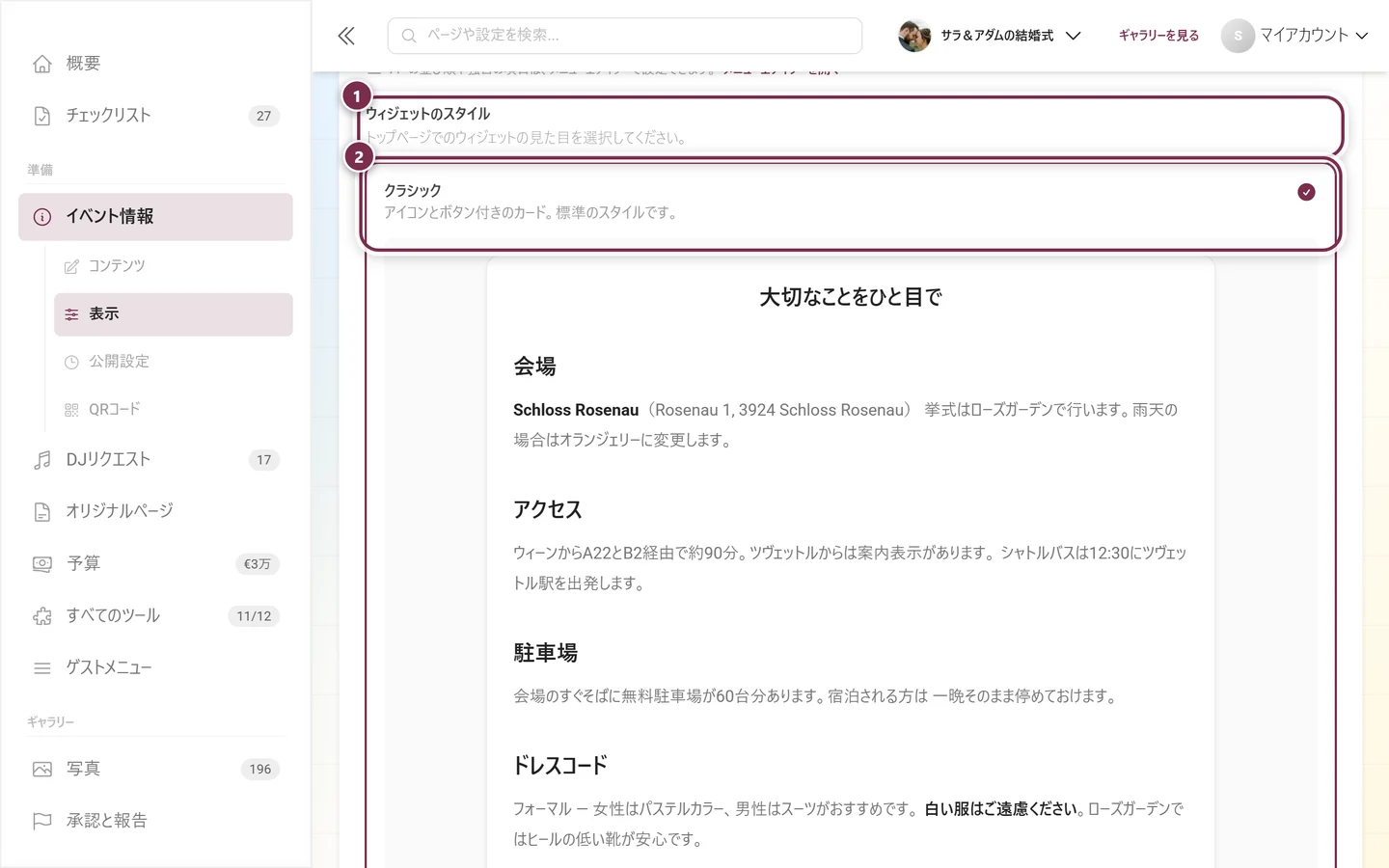
Task: Click the イベント情報 info icon
Action: click(42, 217)
